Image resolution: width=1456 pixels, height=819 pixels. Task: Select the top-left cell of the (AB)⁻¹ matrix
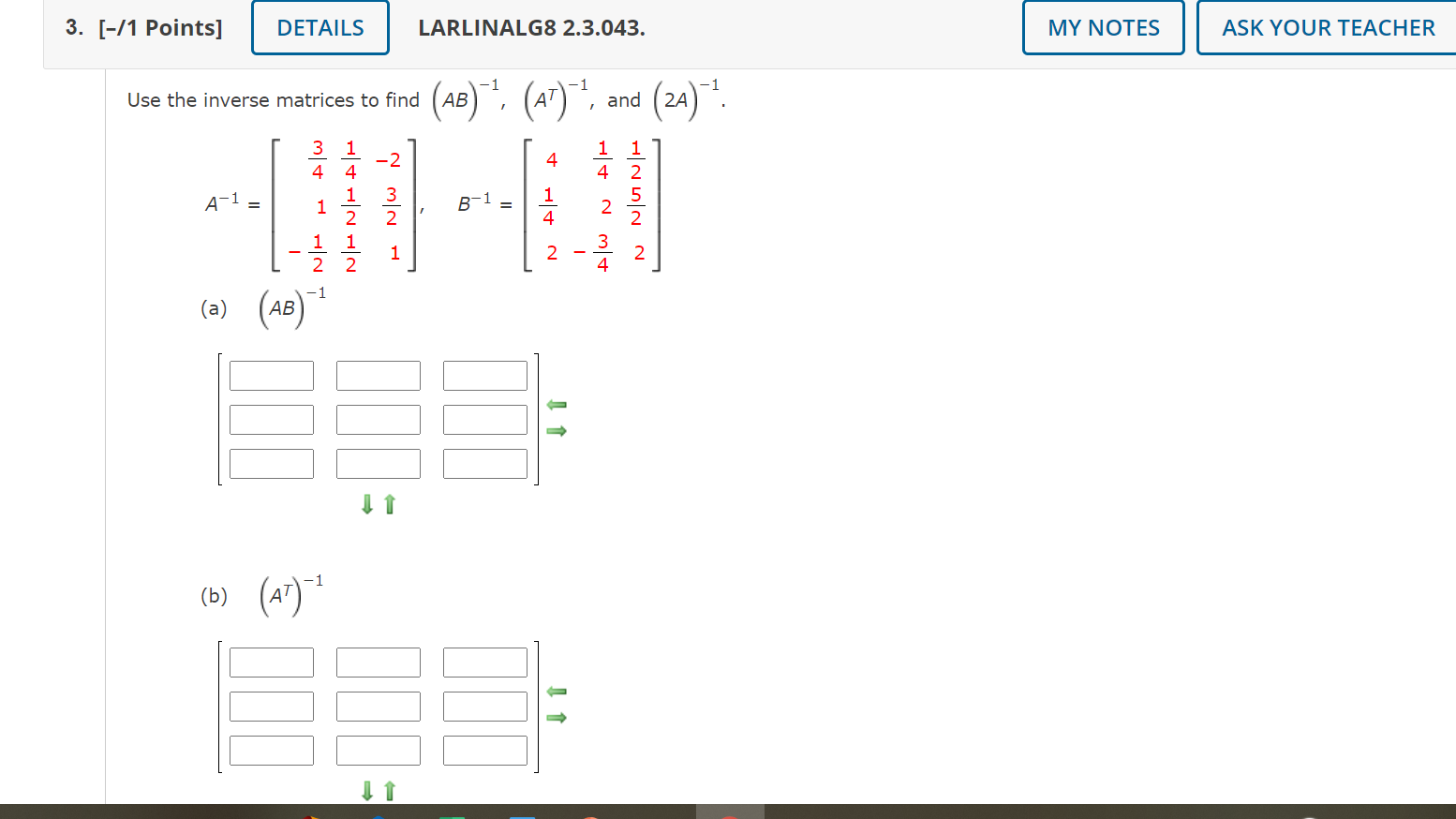(271, 375)
